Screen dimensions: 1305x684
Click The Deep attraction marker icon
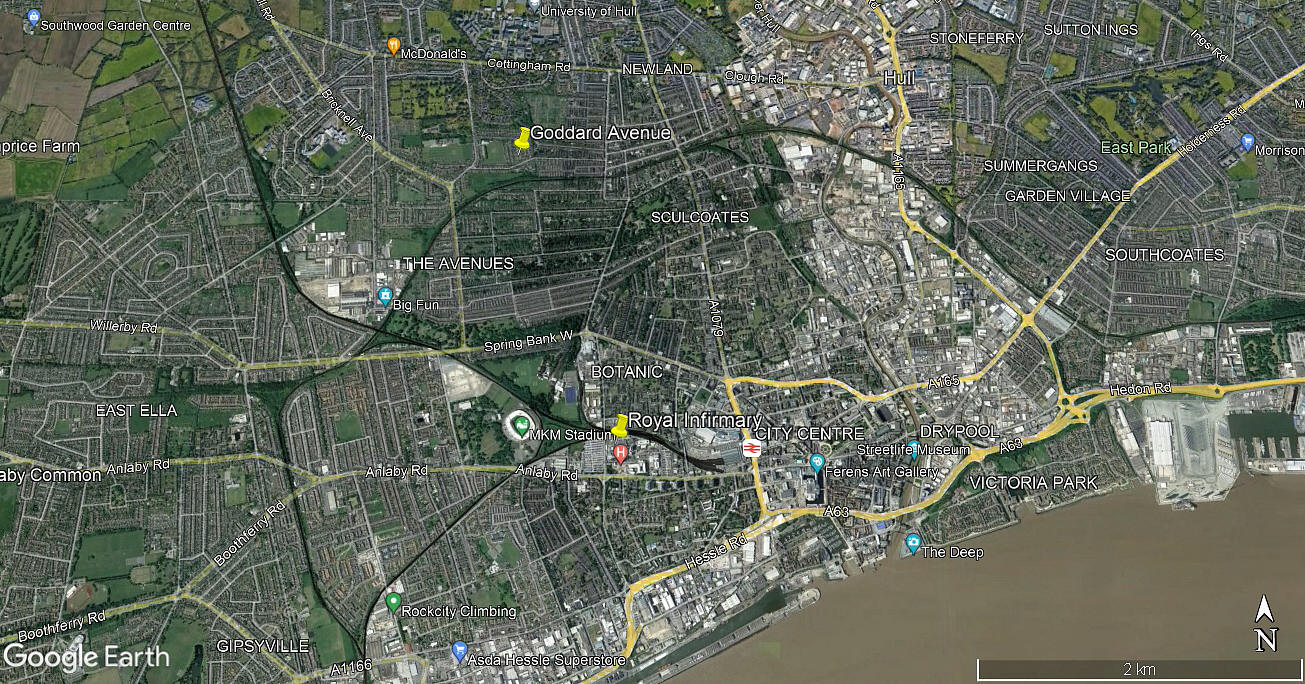(x=913, y=543)
